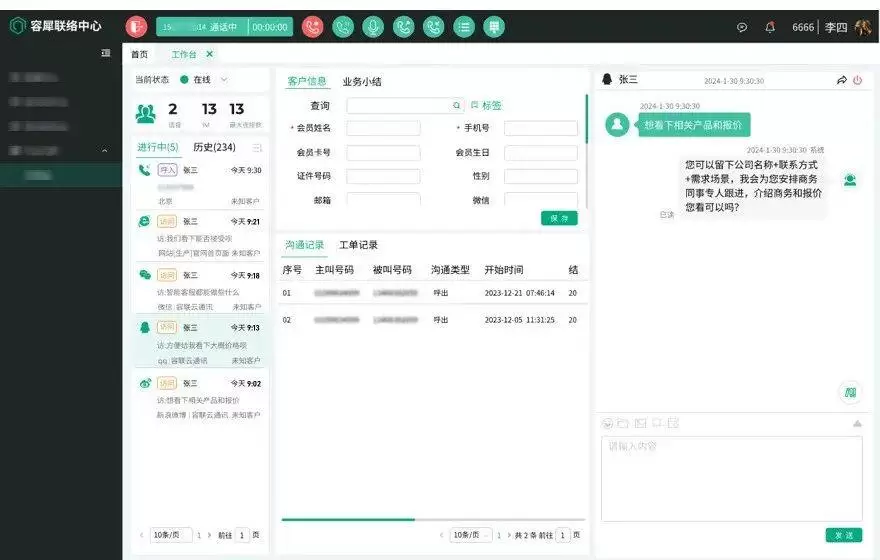The width and height of the screenshot is (880, 560).
Task: Click the red hang-up call icon
Action: coord(312,27)
